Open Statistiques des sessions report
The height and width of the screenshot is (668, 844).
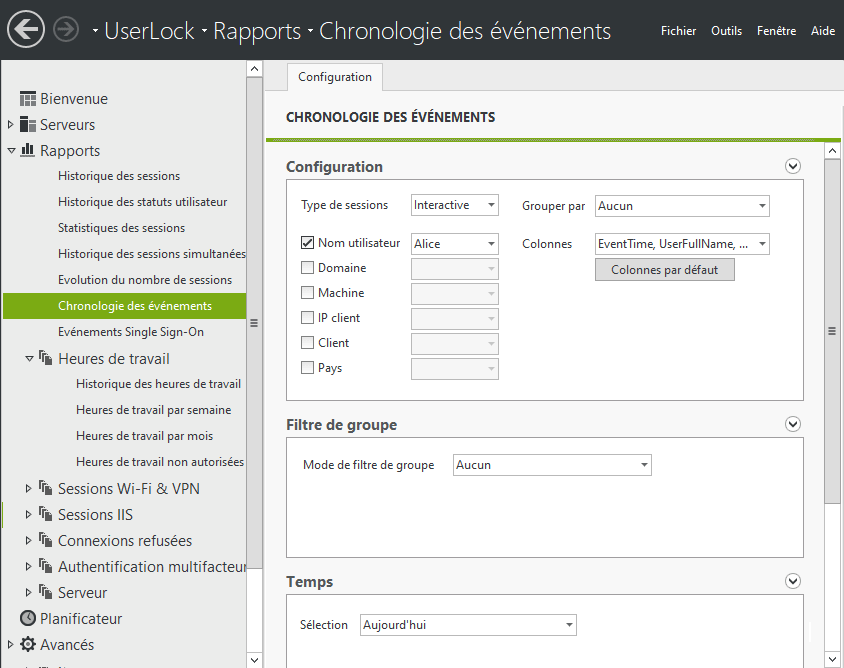(x=122, y=228)
